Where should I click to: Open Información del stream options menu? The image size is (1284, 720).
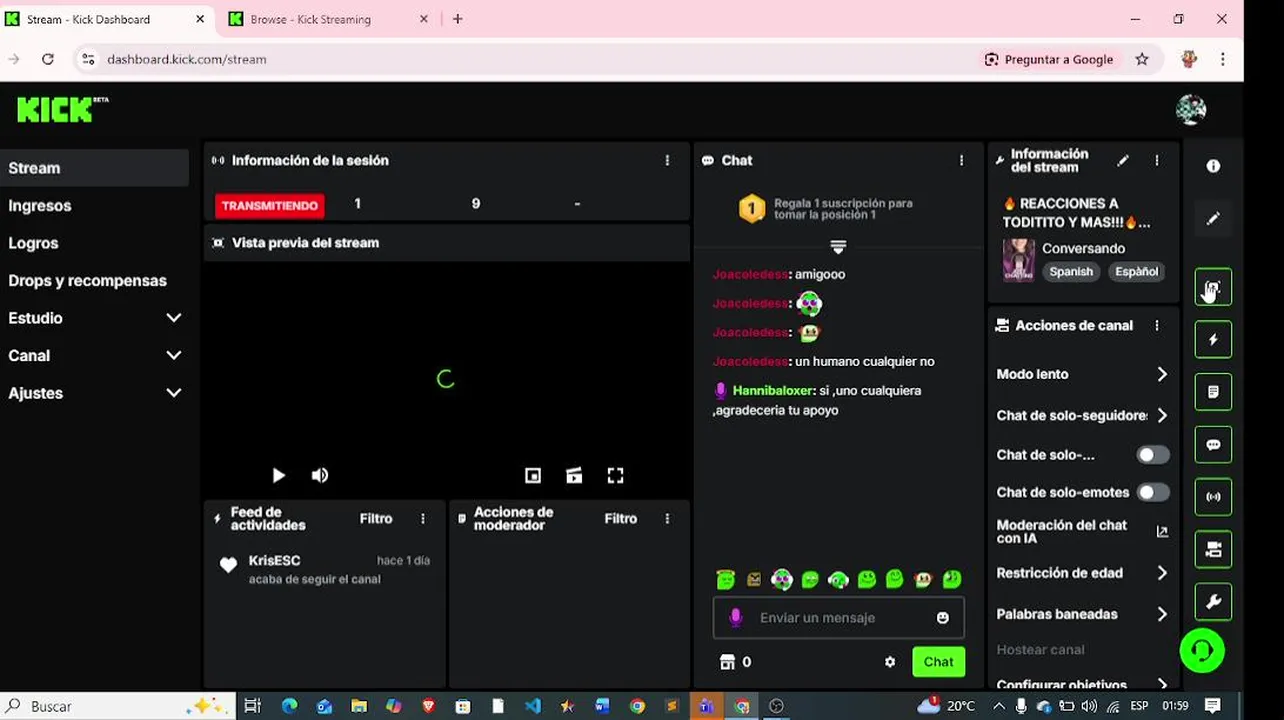pos(1157,160)
